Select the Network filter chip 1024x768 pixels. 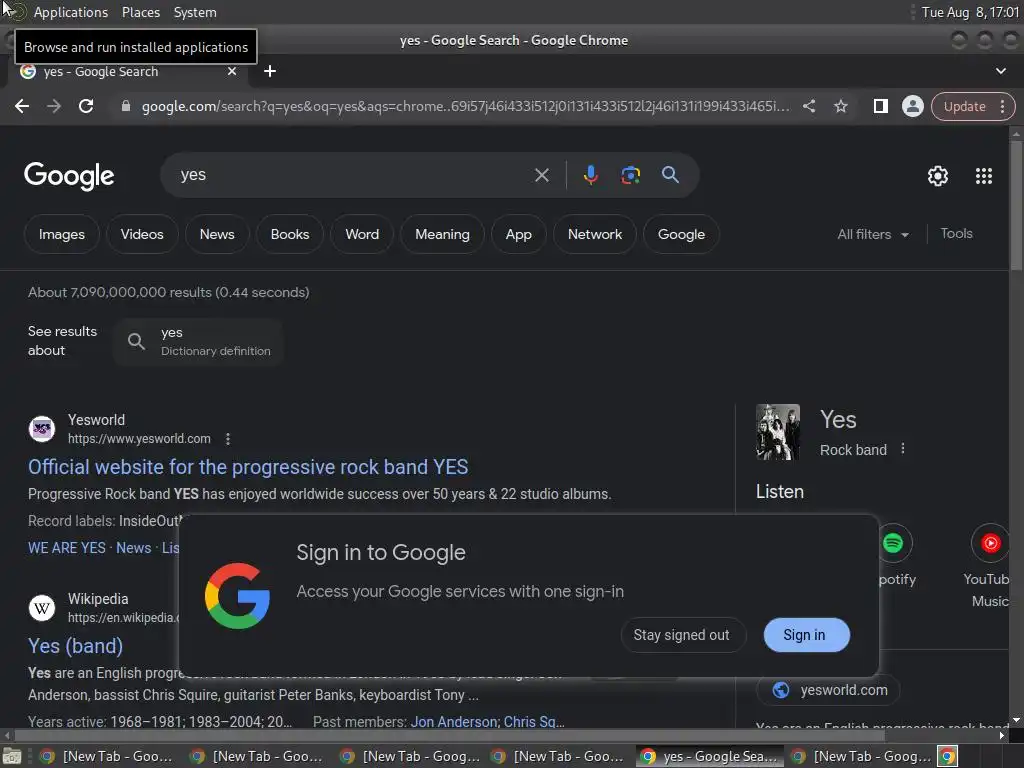594,234
